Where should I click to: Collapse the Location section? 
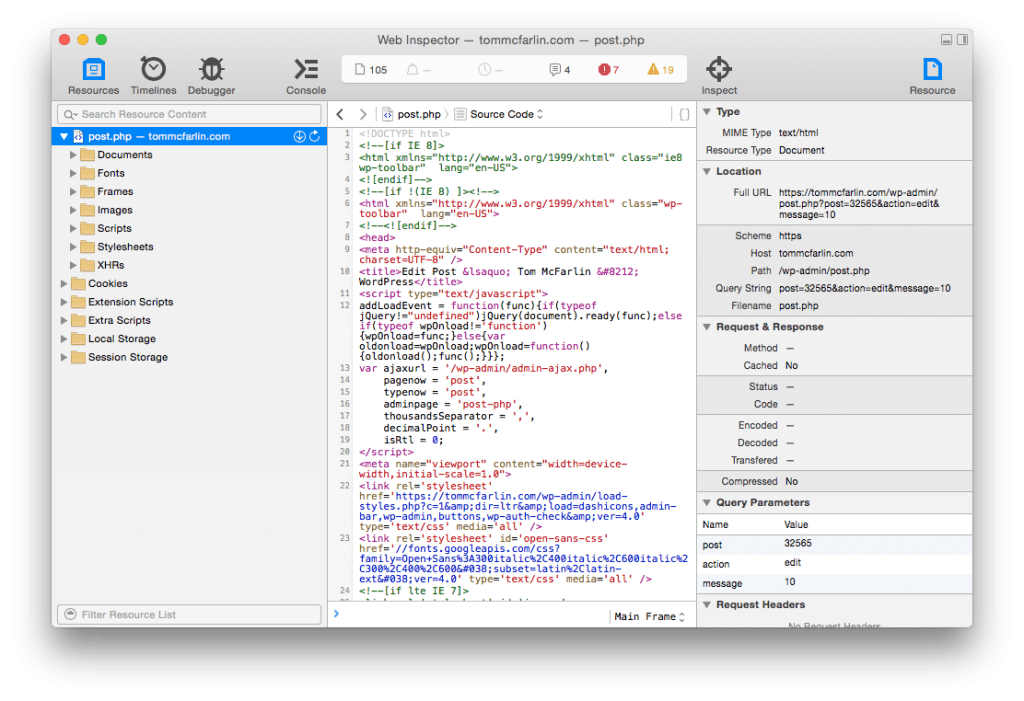click(x=707, y=171)
